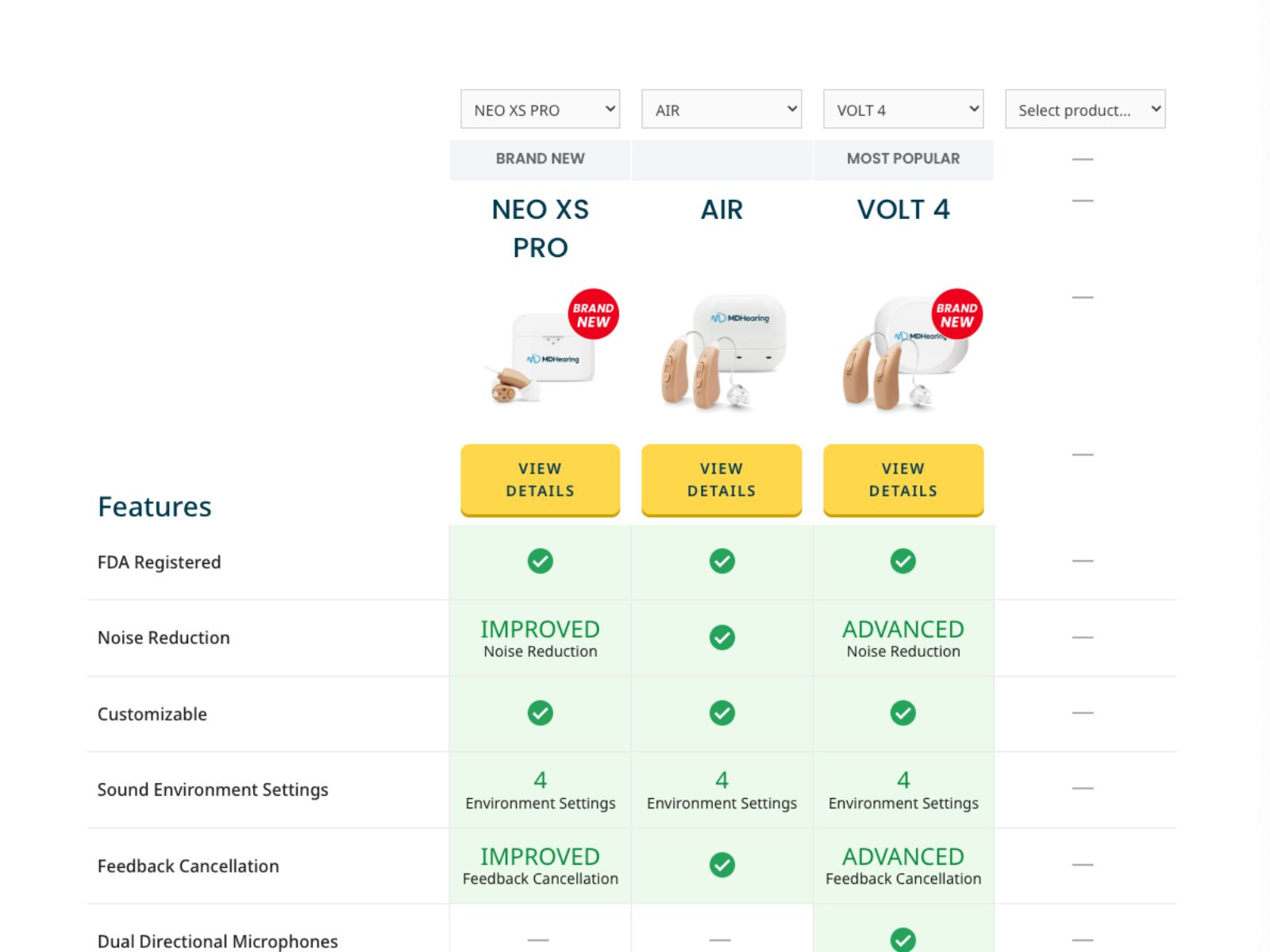Click FDA Registered checkmark for NEO XS PRO
Image resolution: width=1270 pixels, height=952 pixels.
(541, 561)
